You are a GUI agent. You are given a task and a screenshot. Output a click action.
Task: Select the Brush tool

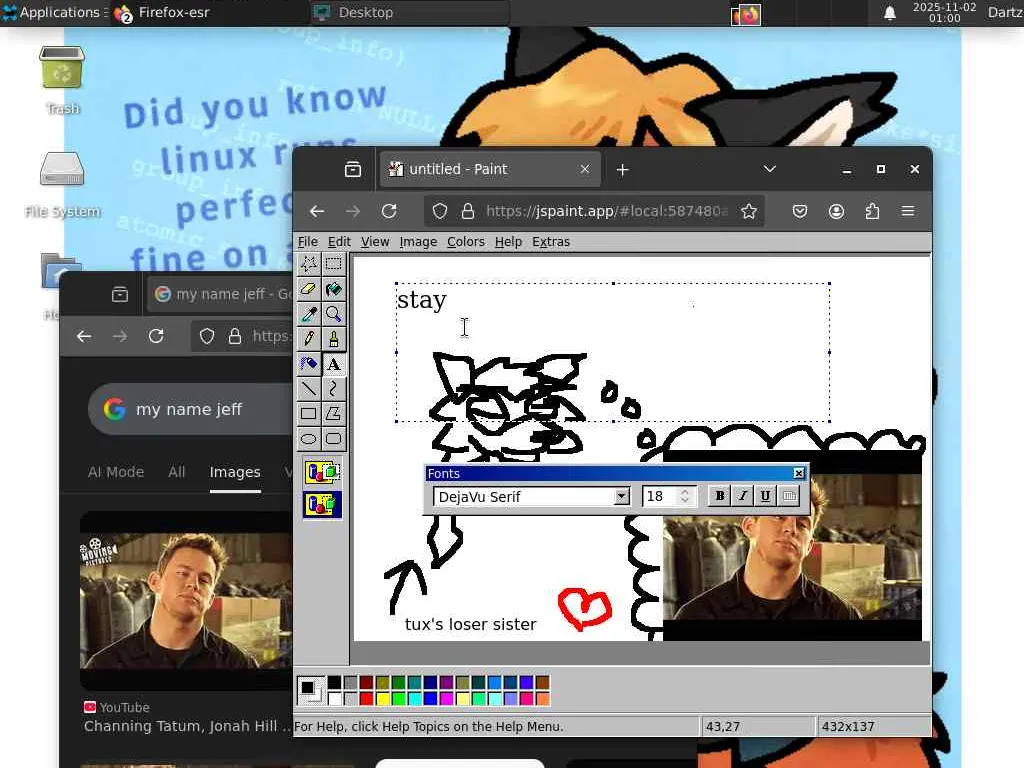(334, 339)
